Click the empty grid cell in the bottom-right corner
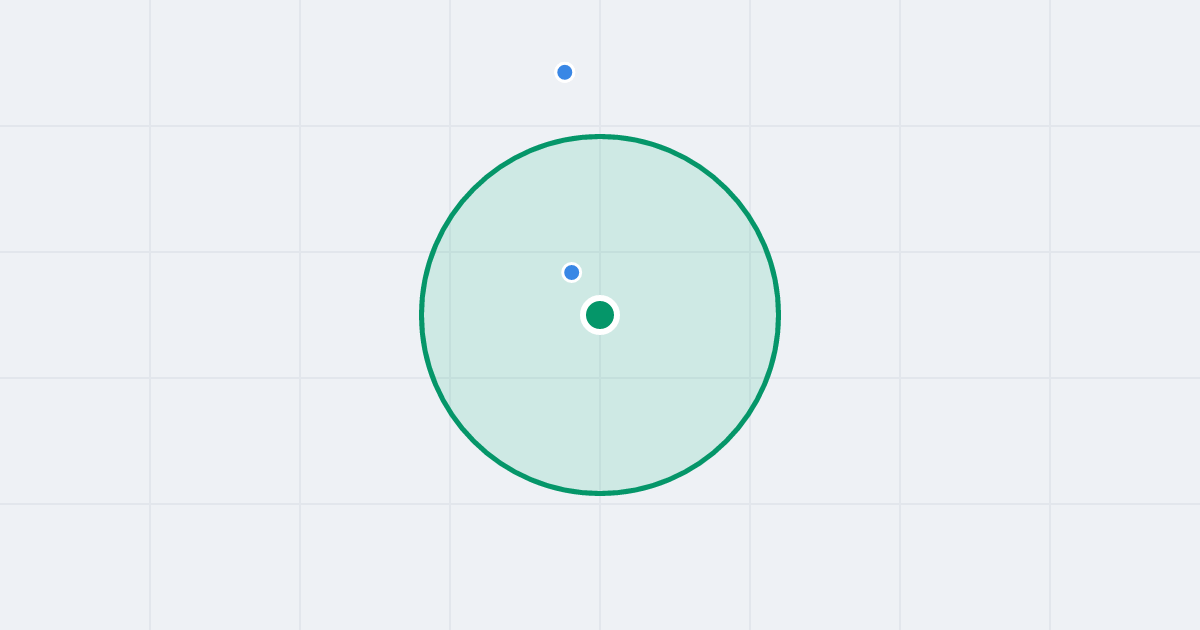The width and height of the screenshot is (1200, 630). coord(1125,567)
